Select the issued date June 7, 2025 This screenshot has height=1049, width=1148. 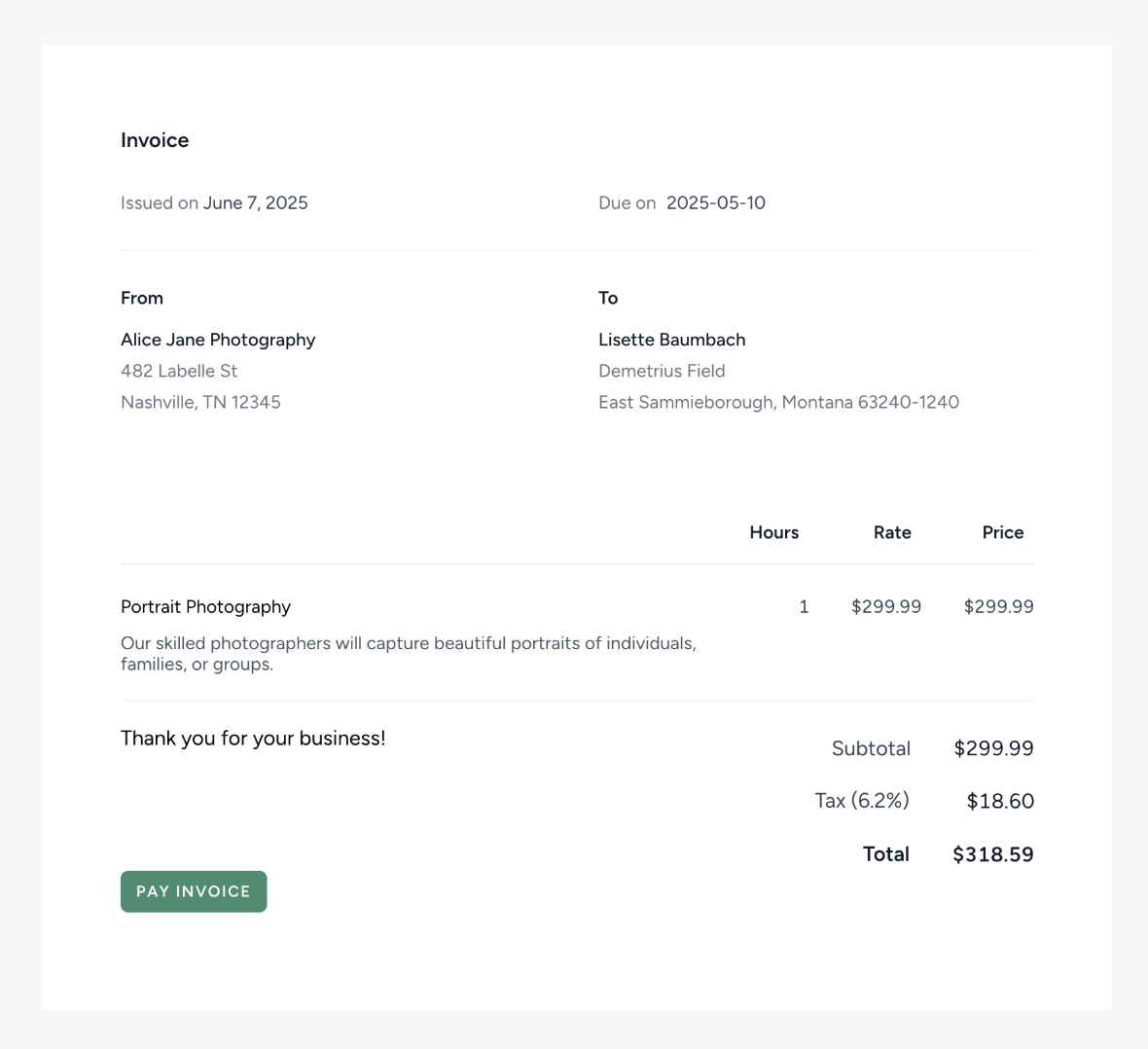point(255,202)
